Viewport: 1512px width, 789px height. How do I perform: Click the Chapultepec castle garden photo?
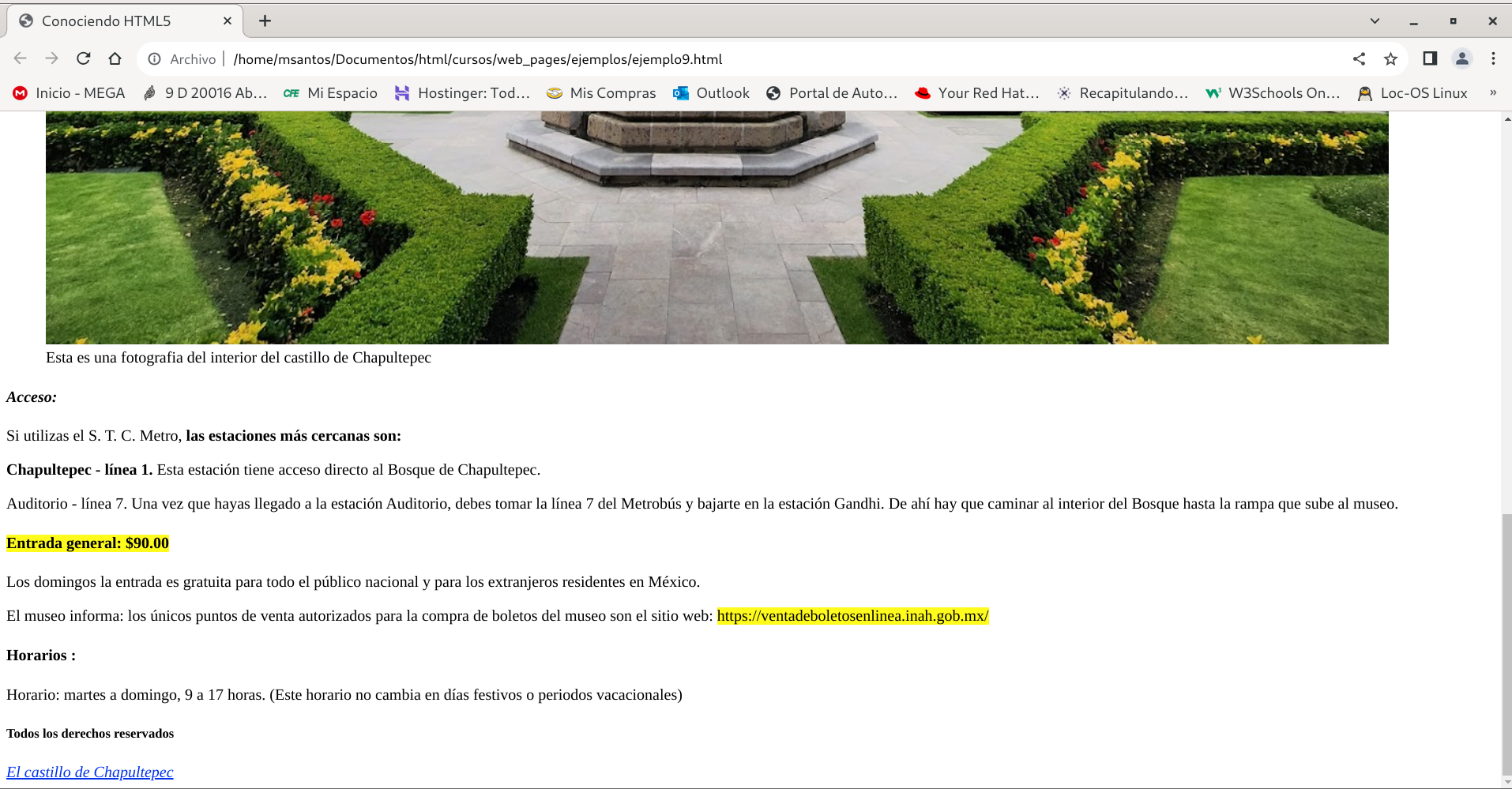point(717,227)
